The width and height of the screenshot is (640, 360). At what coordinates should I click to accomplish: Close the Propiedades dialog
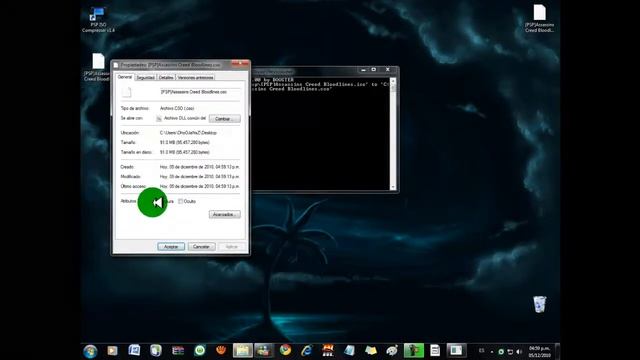pos(240,64)
